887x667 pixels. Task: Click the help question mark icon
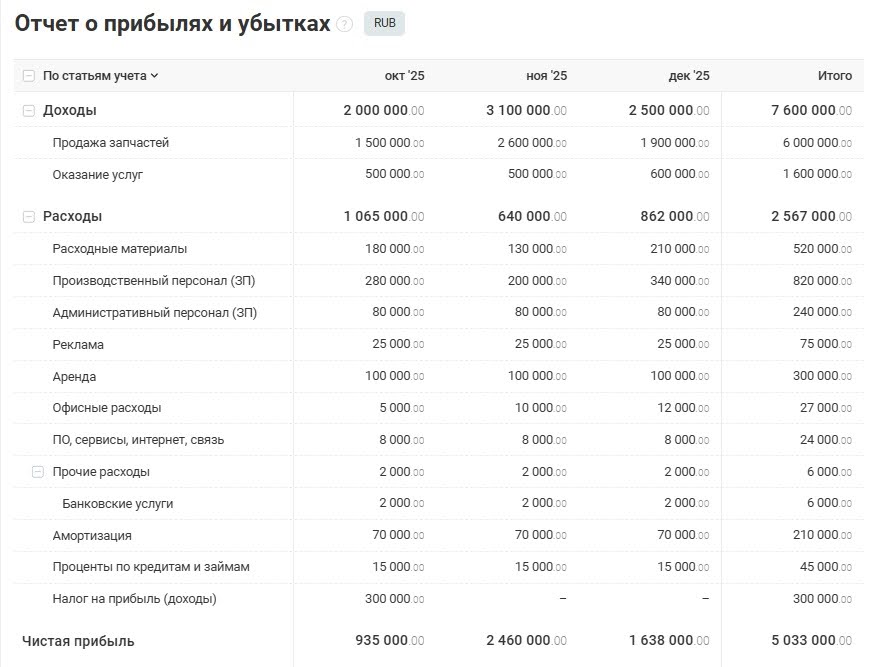pos(345,24)
